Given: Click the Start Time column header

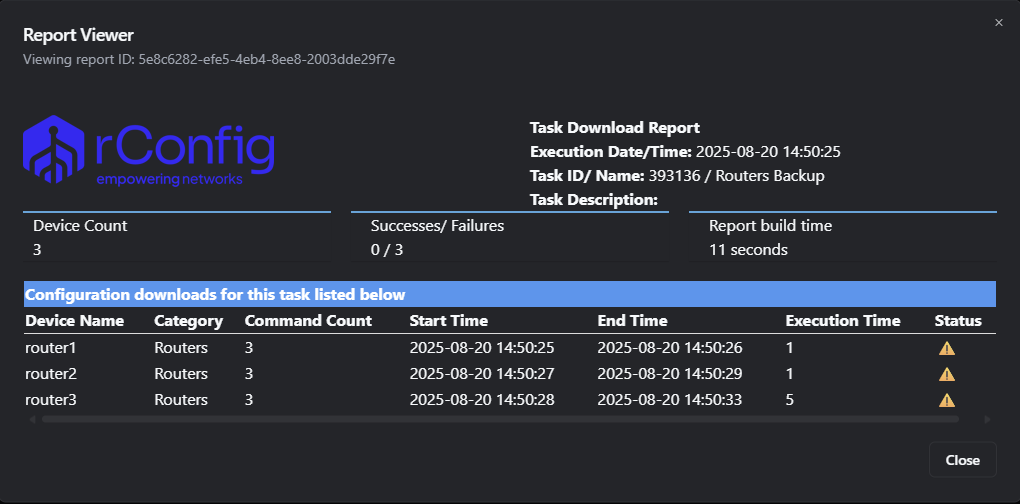Looking at the screenshot, I should pos(449,321).
